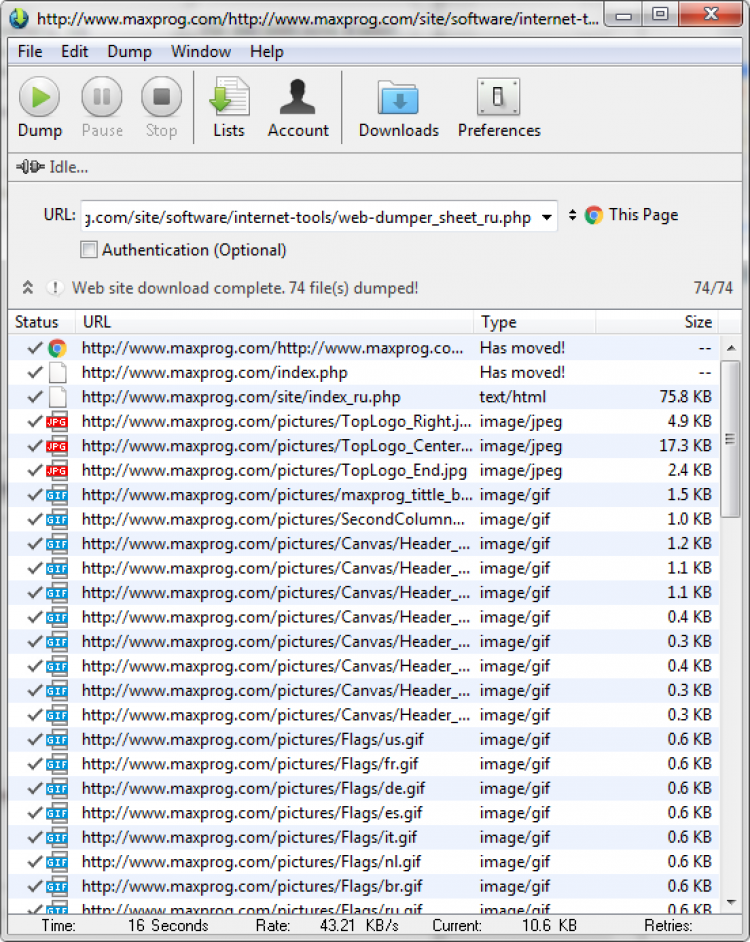Click the 43.21 KB/s rate status value

pyautogui.click(x=359, y=926)
